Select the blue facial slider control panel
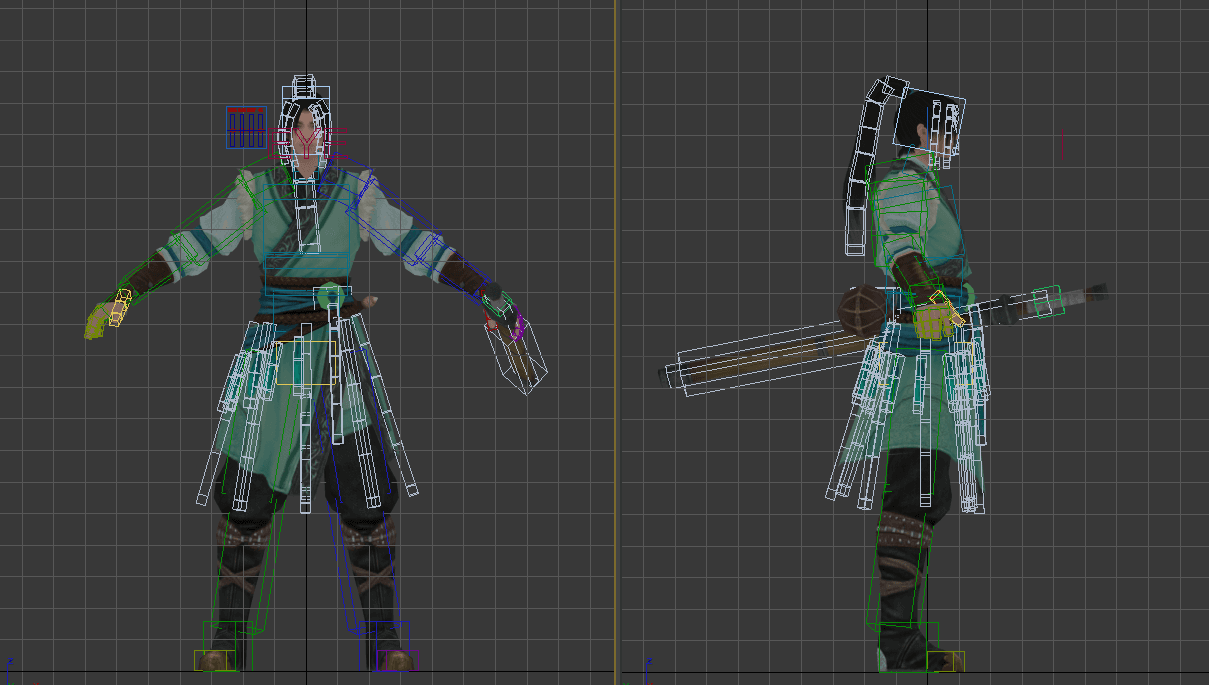This screenshot has height=685, width=1209. pyautogui.click(x=246, y=127)
